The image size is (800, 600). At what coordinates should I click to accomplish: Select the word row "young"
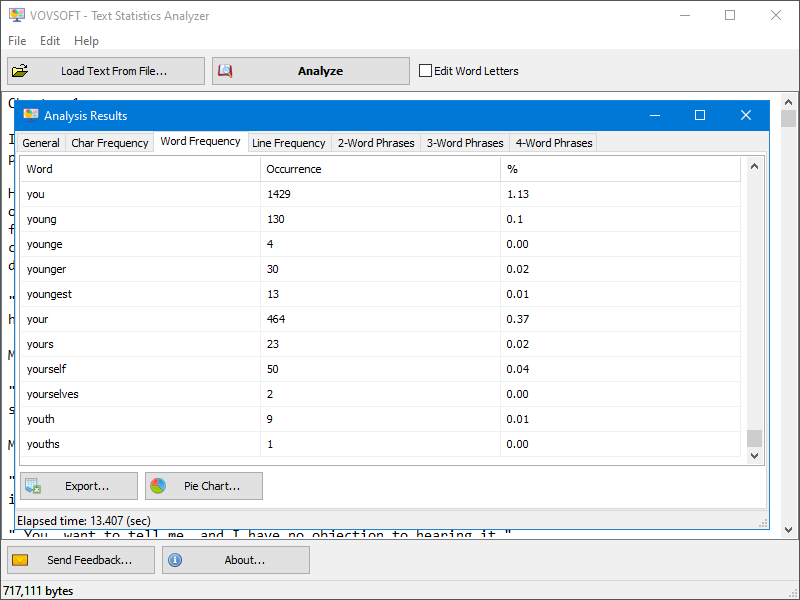pos(381,219)
